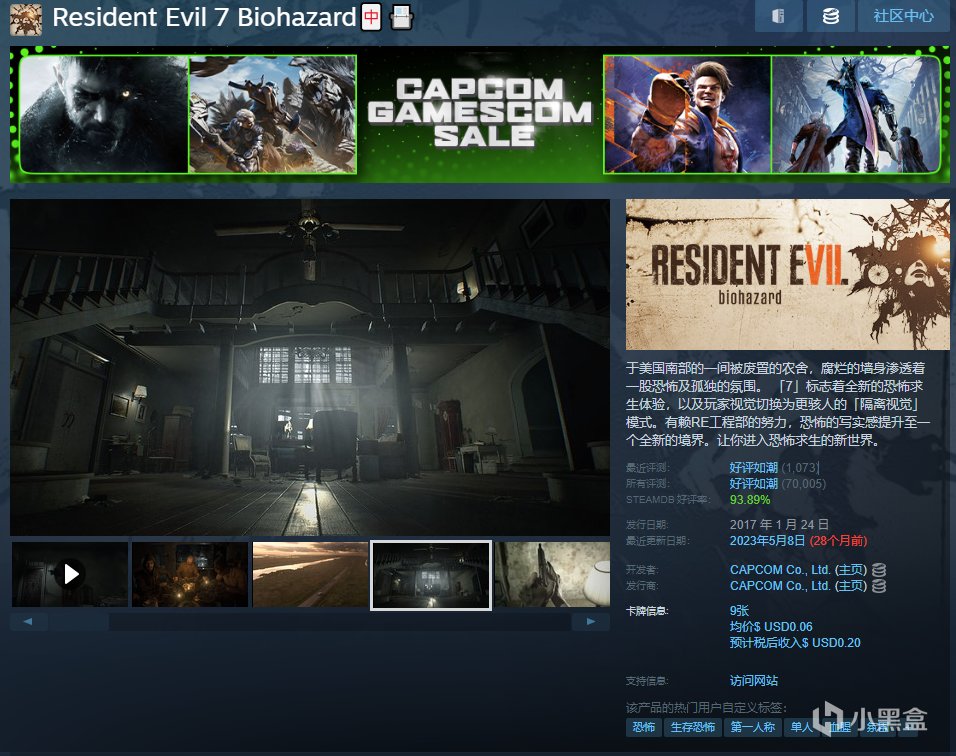Screen dimensions: 956x756
Task: Open publisher CAPCOM Co., Ltd. link
Action: tap(780, 585)
